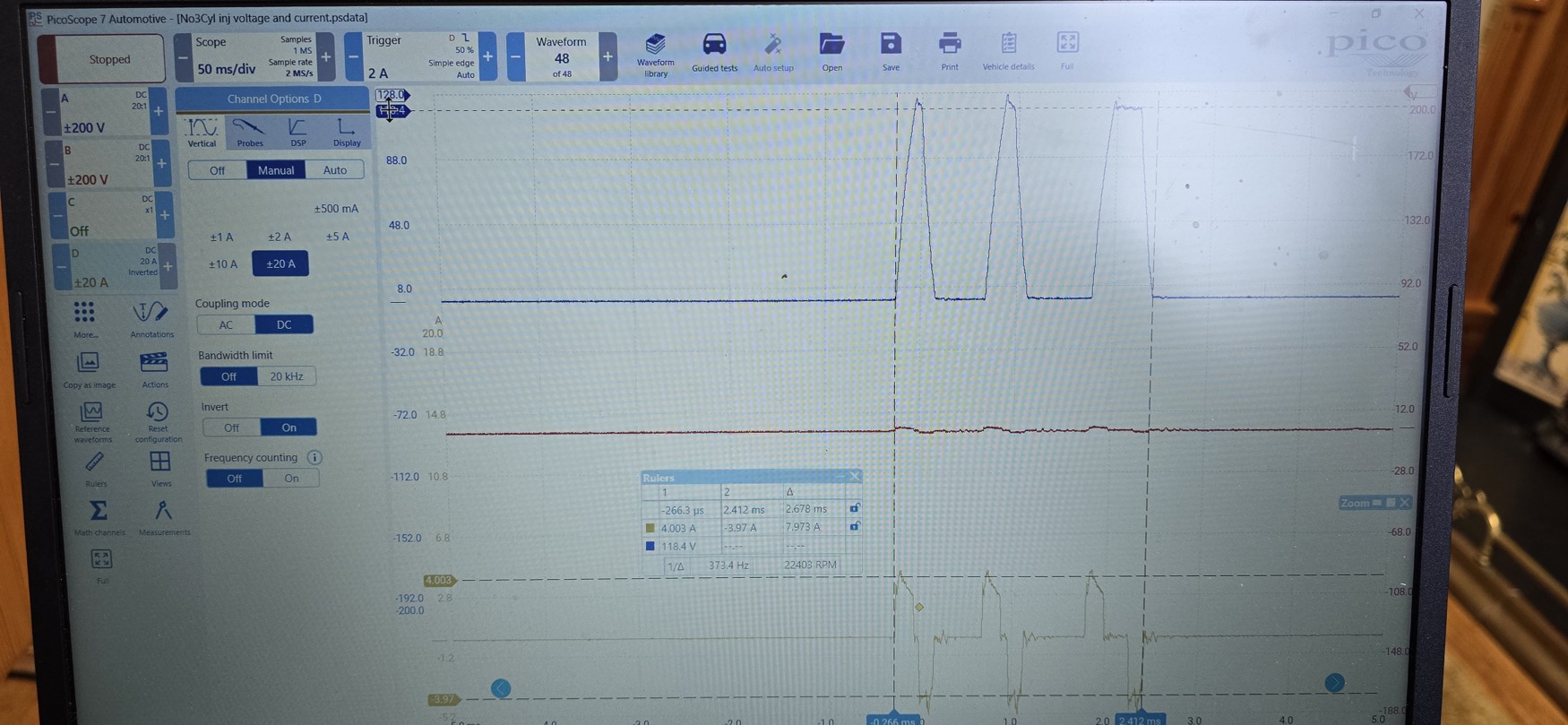Close the Rulers panel
Screen dimensions: 1568x725
click(854, 477)
